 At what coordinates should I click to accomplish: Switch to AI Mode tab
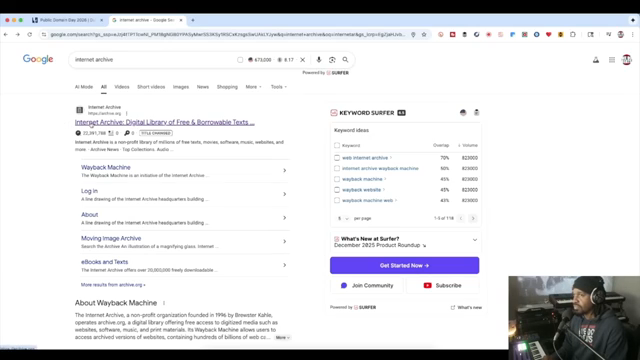tap(84, 87)
